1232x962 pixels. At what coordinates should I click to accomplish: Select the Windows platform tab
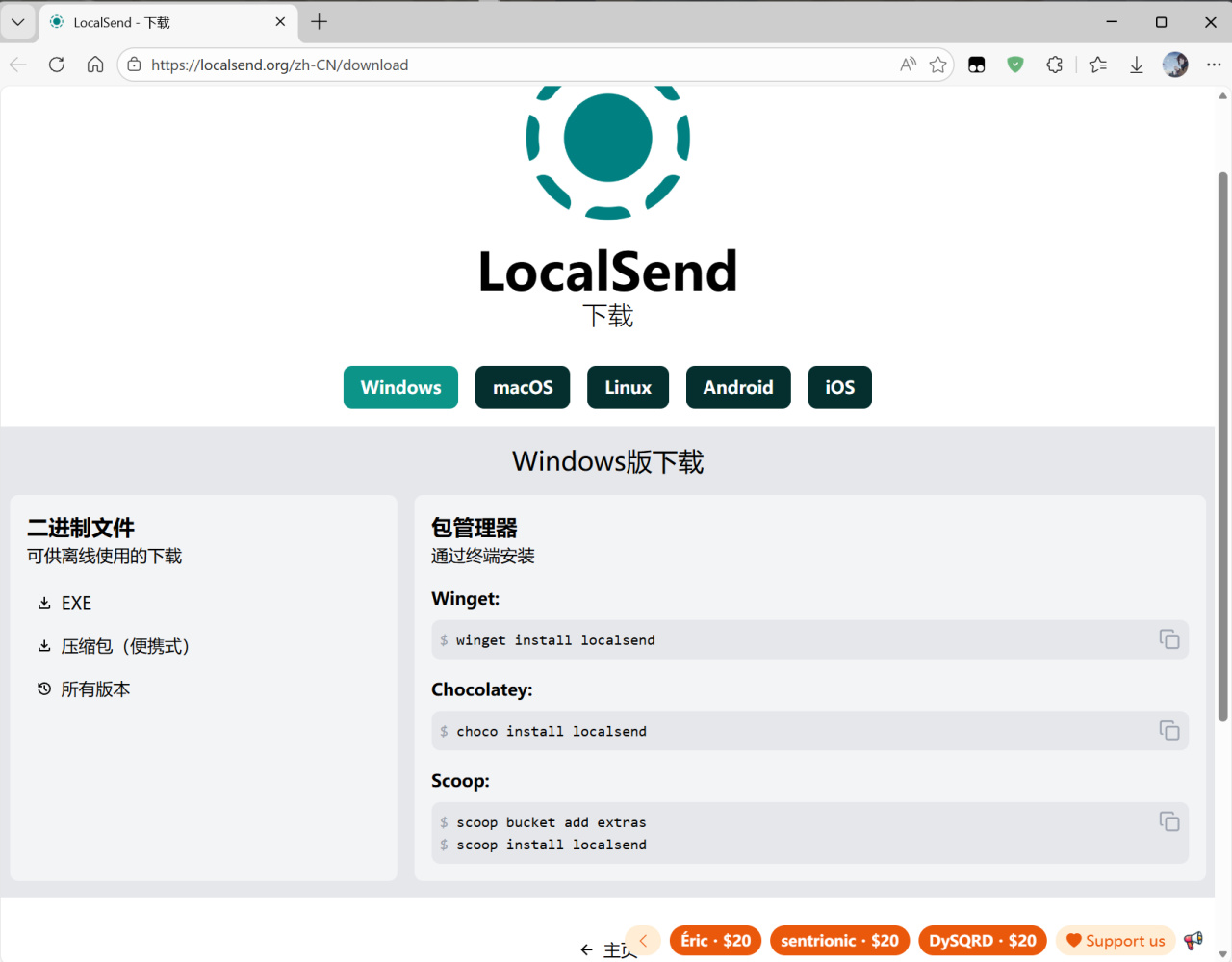click(400, 387)
